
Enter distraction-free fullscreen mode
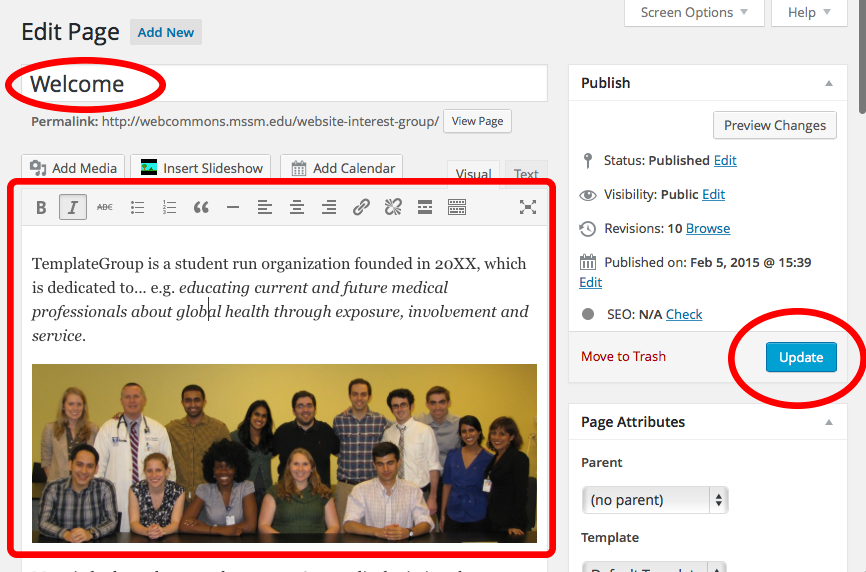click(x=528, y=208)
